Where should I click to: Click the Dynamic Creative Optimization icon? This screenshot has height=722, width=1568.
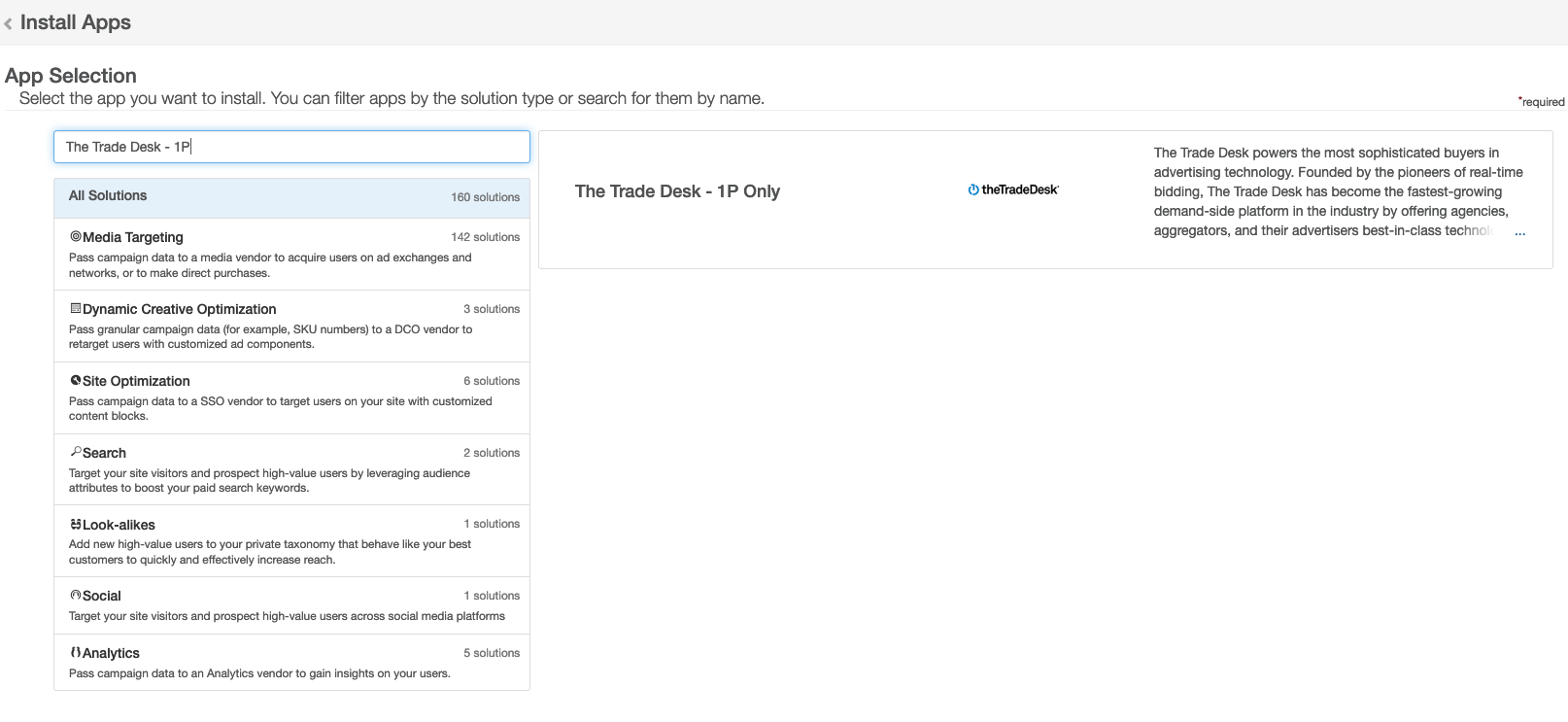pyautogui.click(x=75, y=308)
